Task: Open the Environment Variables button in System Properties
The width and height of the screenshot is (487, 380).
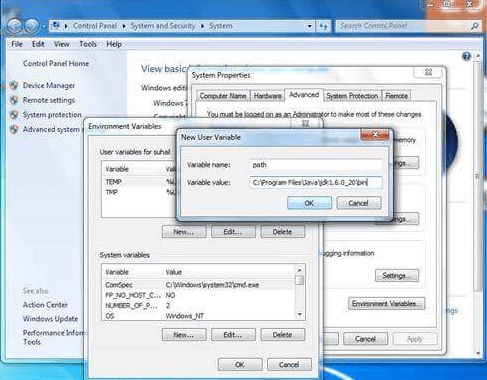Action: [387, 304]
